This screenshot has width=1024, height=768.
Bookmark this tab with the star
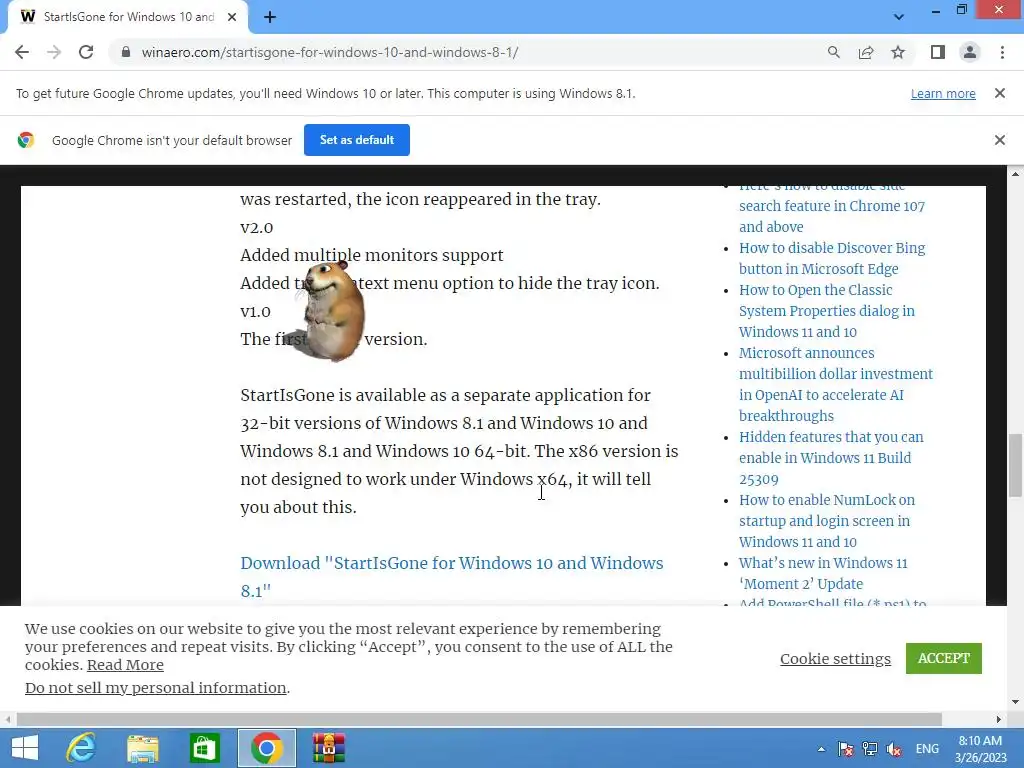tap(898, 52)
